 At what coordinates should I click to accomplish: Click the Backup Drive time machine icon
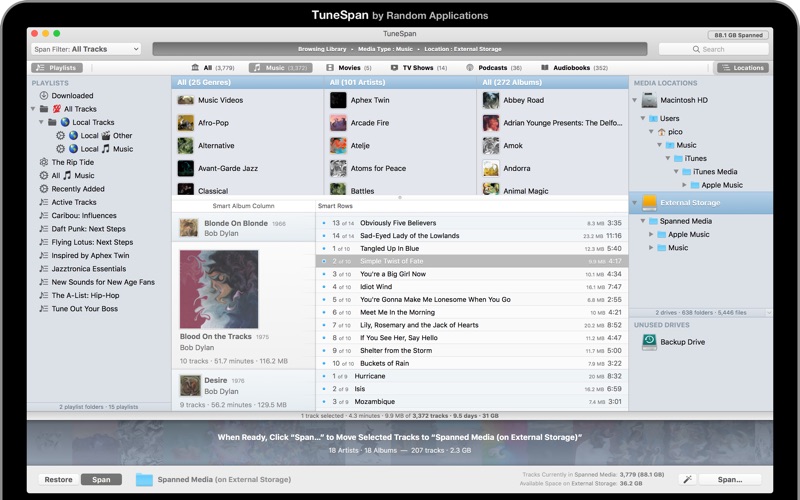coord(649,342)
